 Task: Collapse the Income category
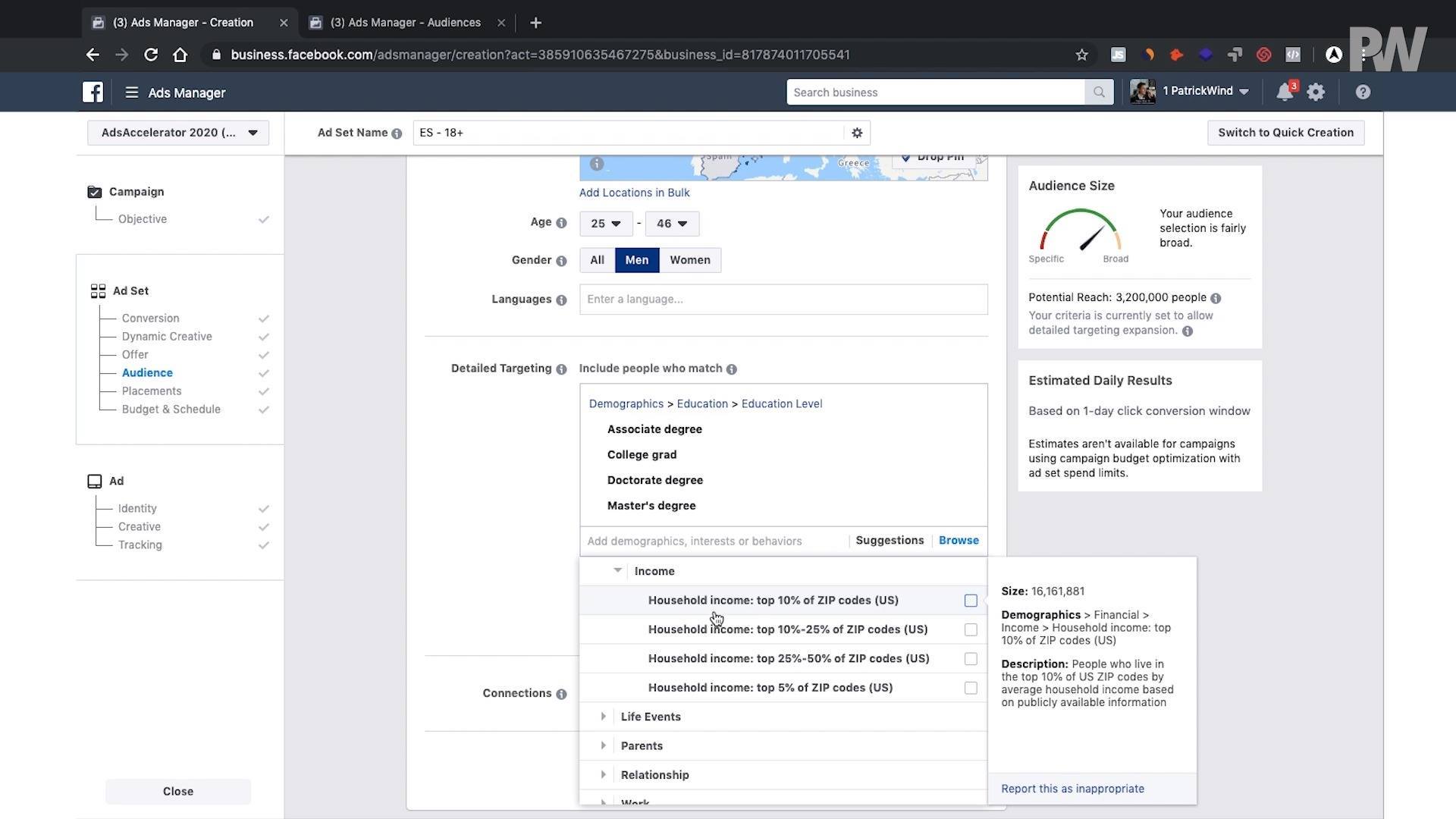[x=618, y=571]
